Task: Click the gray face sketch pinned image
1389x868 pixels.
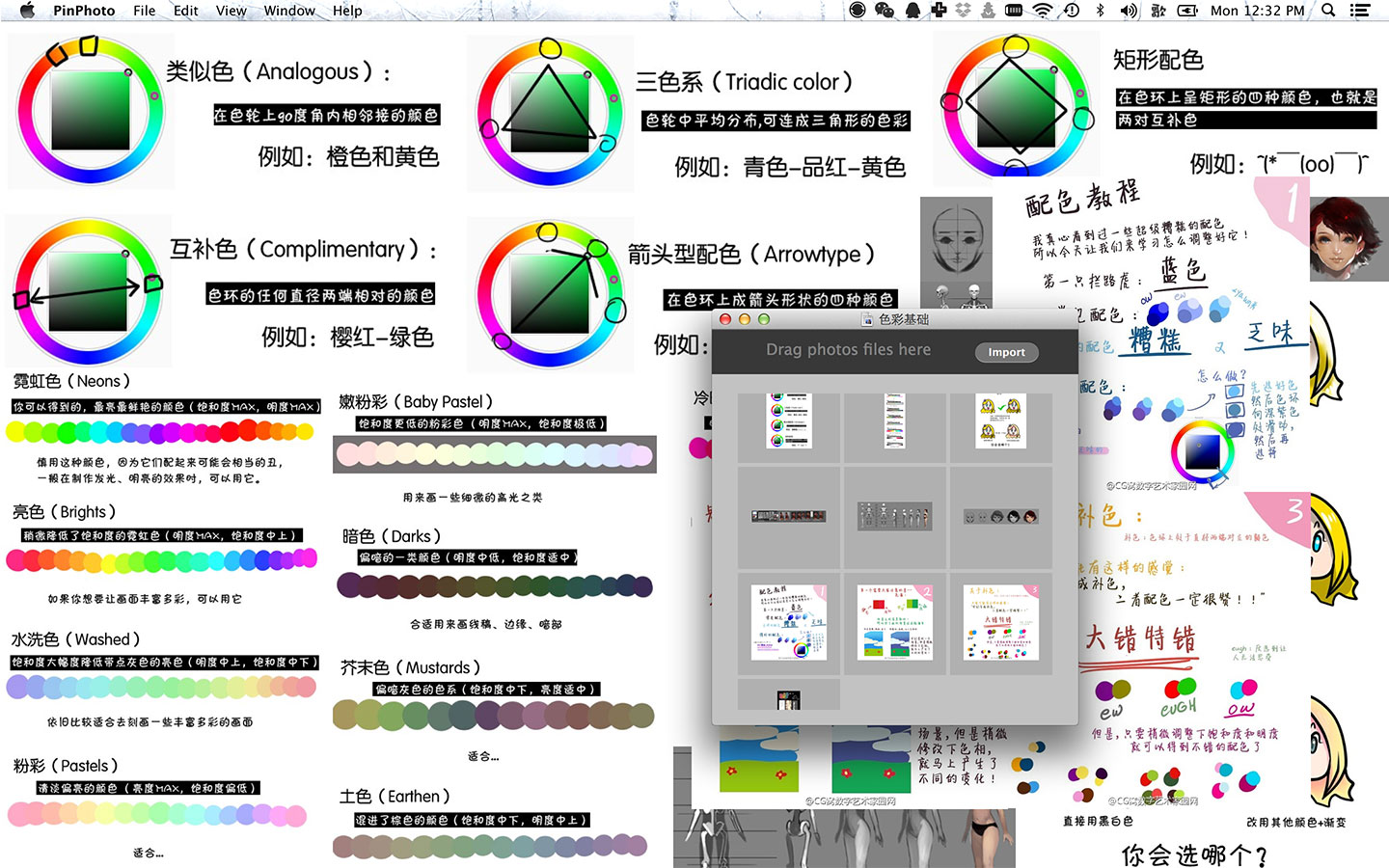Action: click(x=956, y=239)
